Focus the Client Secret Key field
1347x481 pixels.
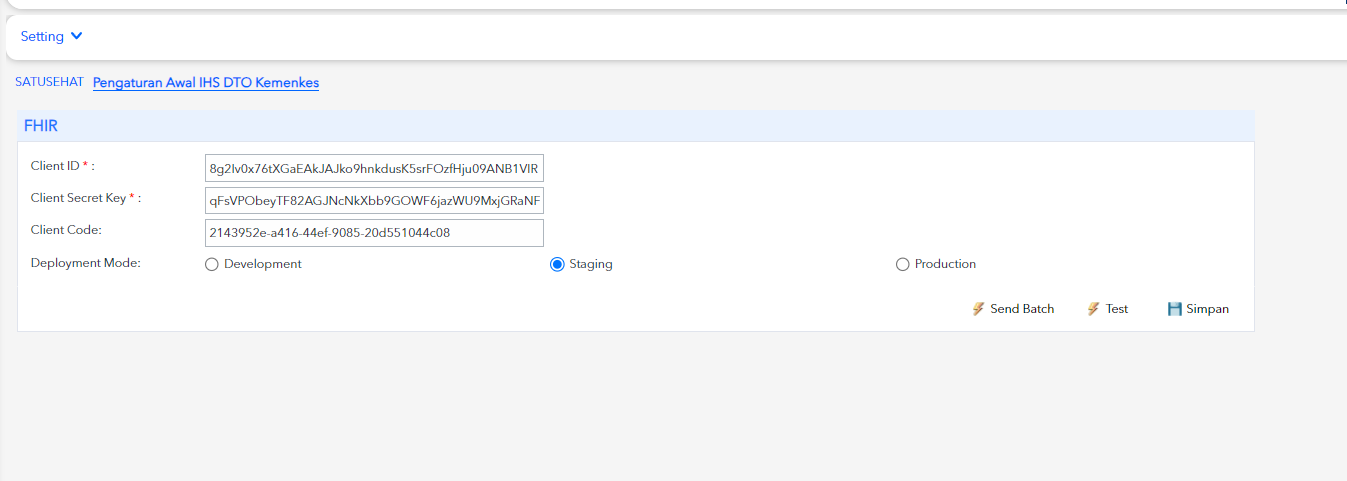pyautogui.click(x=374, y=200)
